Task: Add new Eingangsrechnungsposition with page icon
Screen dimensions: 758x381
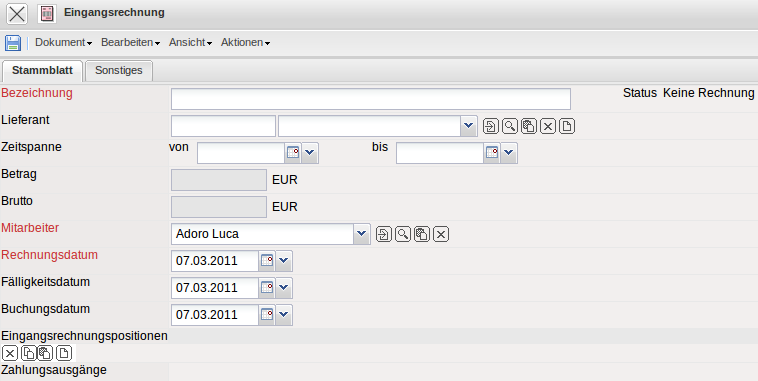Action: click(64, 353)
